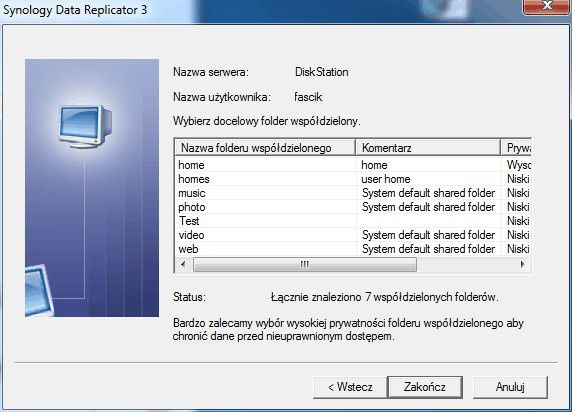This screenshot has height=412, width=572.
Task: Click the lower-left monitor graphic in banner
Action: [x=39, y=290]
